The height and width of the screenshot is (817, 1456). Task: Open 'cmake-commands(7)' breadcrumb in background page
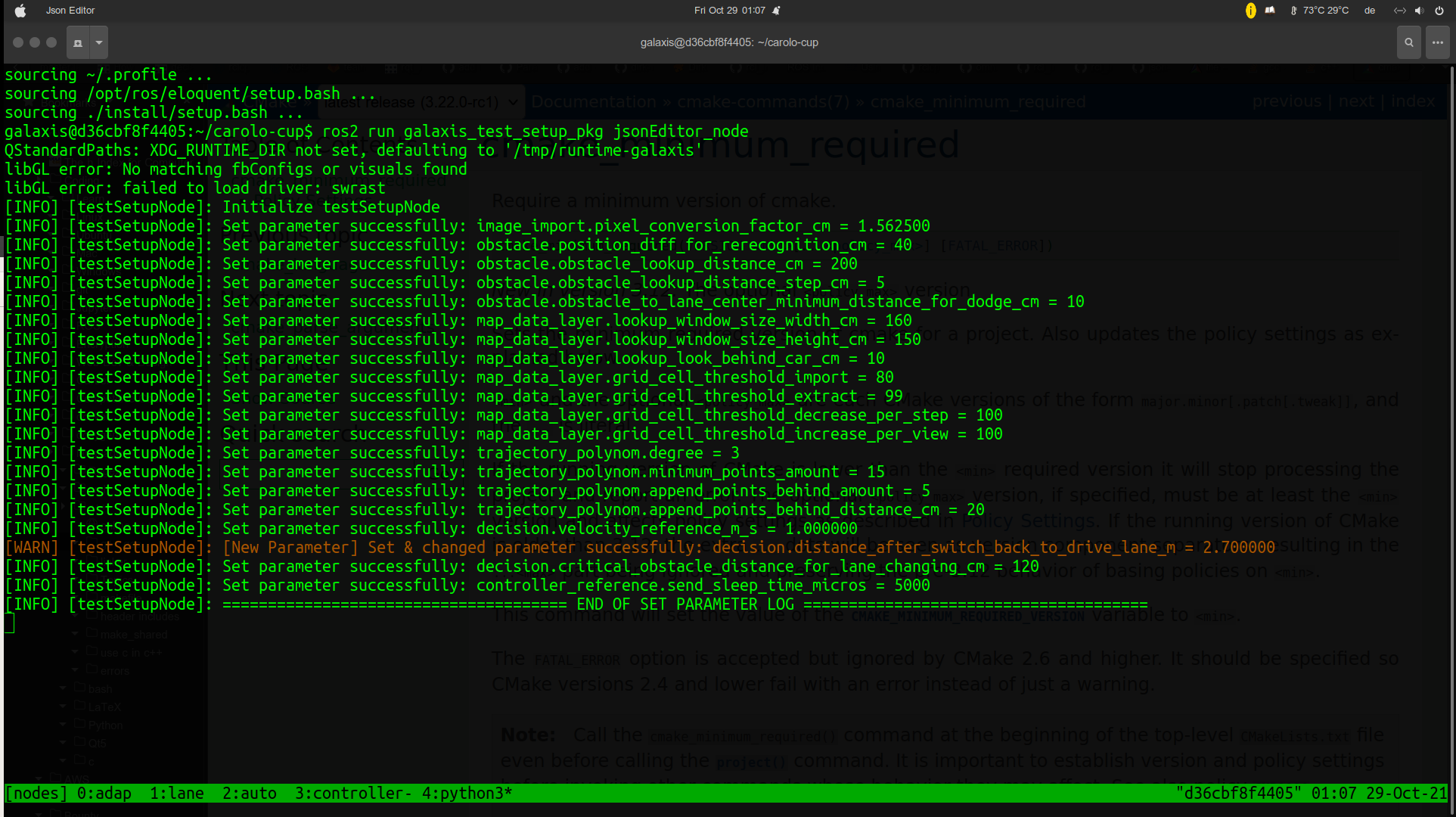pyautogui.click(x=763, y=102)
